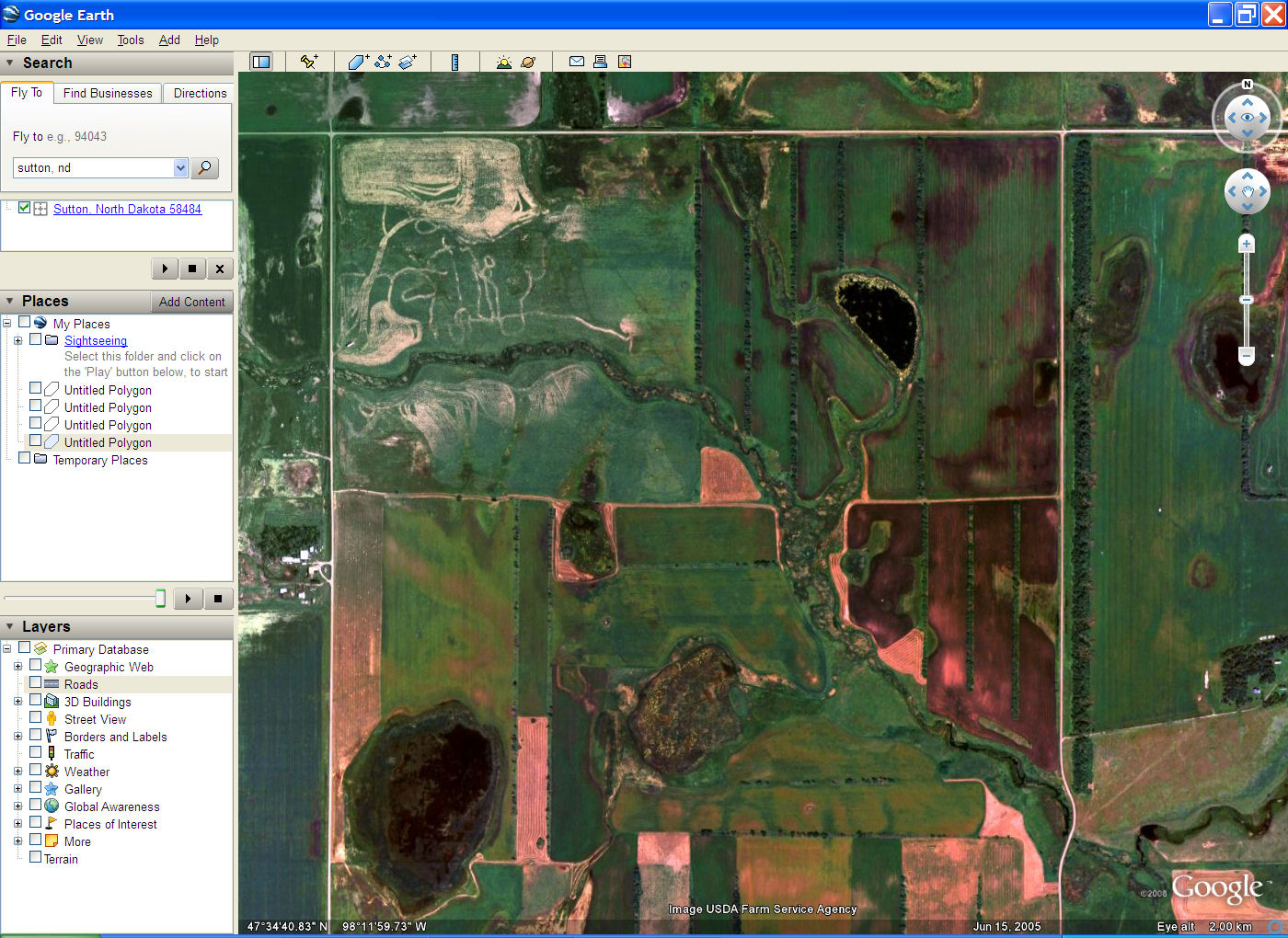Click the Weather sun icon
The height and width of the screenshot is (938, 1288).
click(x=52, y=772)
